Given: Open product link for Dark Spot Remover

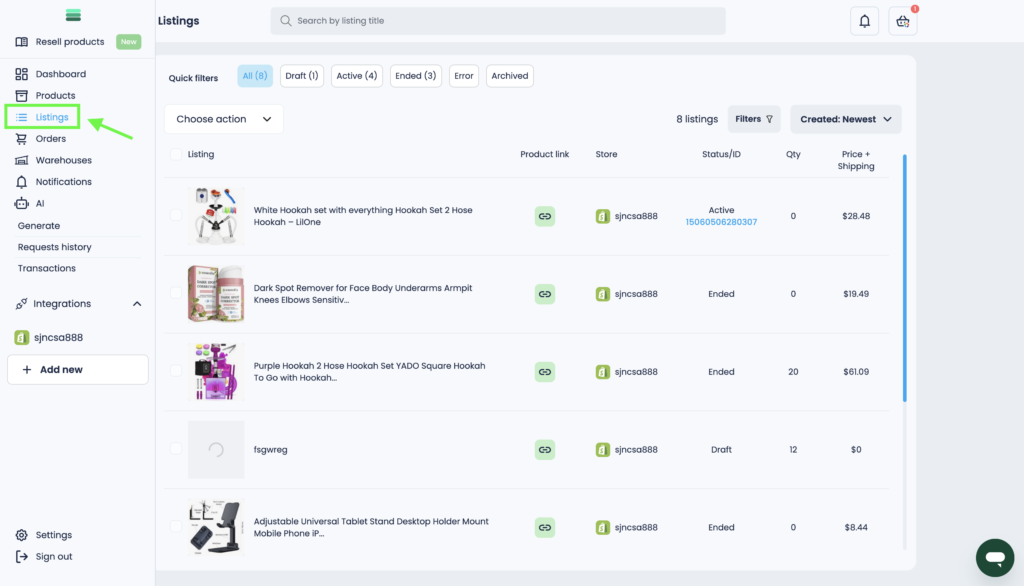Looking at the screenshot, I should tap(545, 294).
